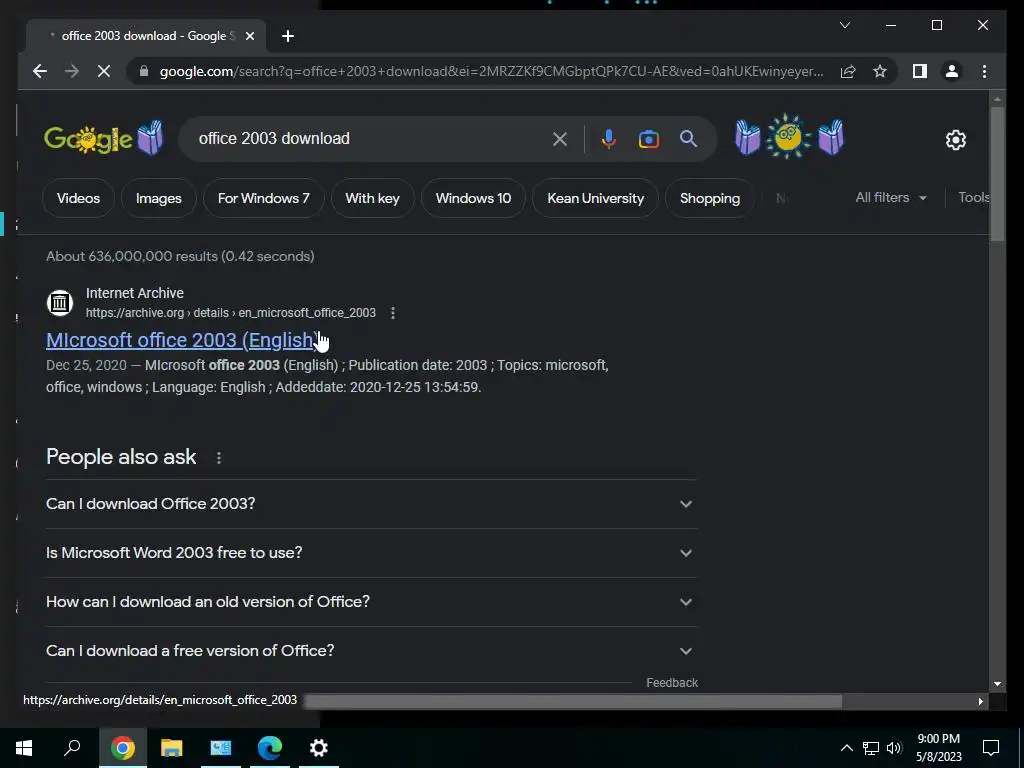Open Settings gear from the taskbar
This screenshot has width=1024, height=768.
319,748
